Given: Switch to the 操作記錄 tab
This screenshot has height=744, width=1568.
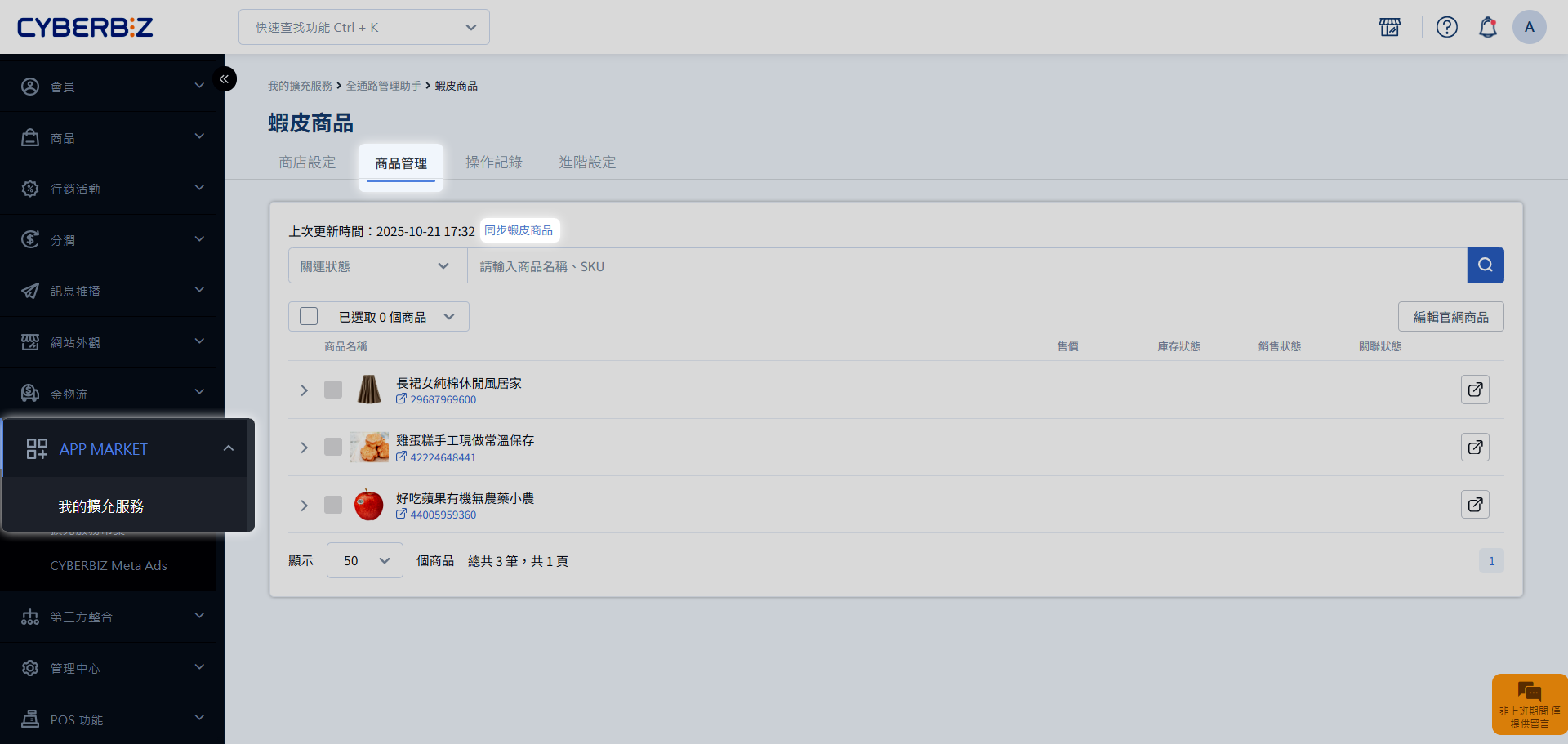Looking at the screenshot, I should (493, 163).
